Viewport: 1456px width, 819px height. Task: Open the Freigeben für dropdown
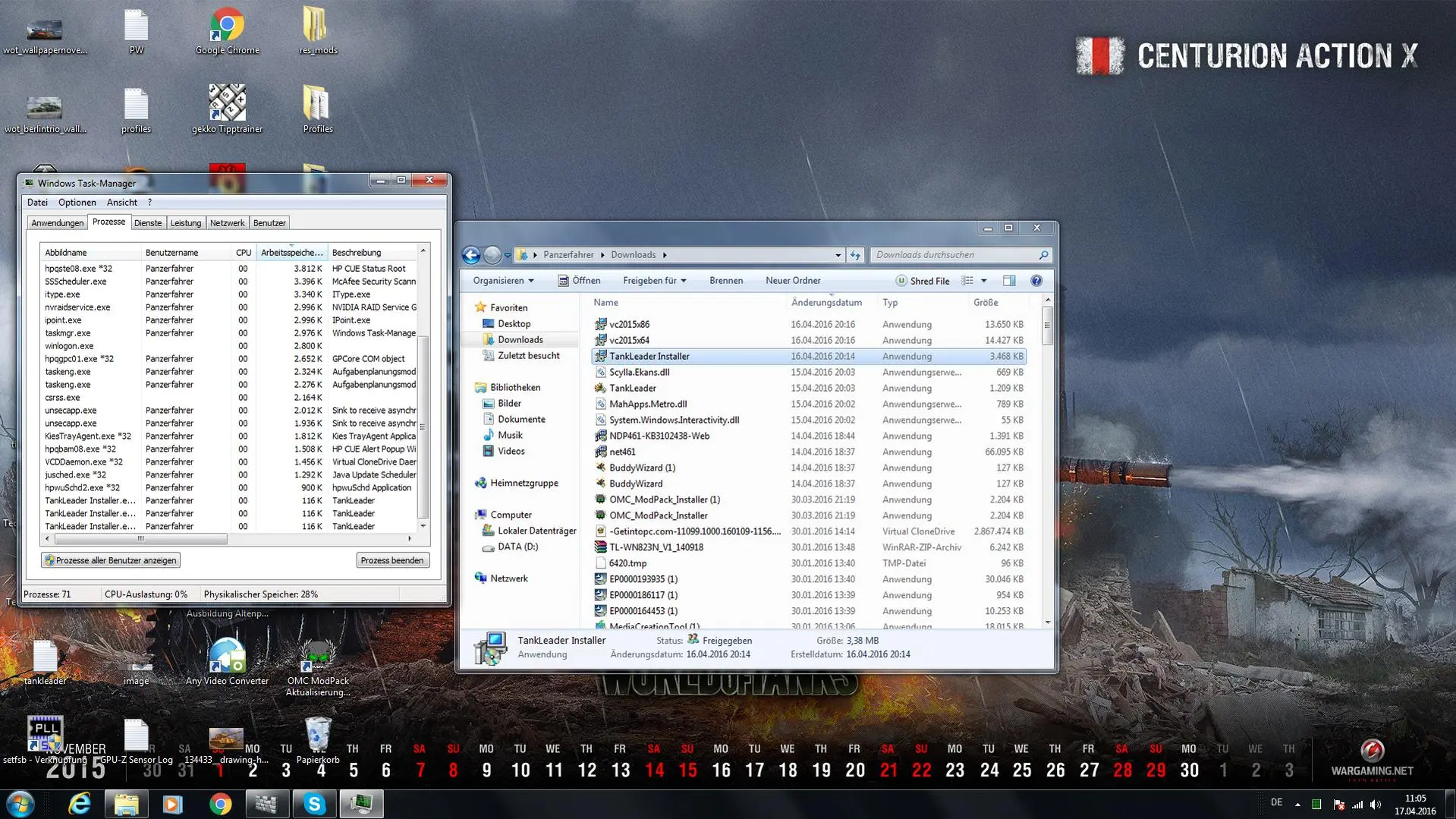654,281
